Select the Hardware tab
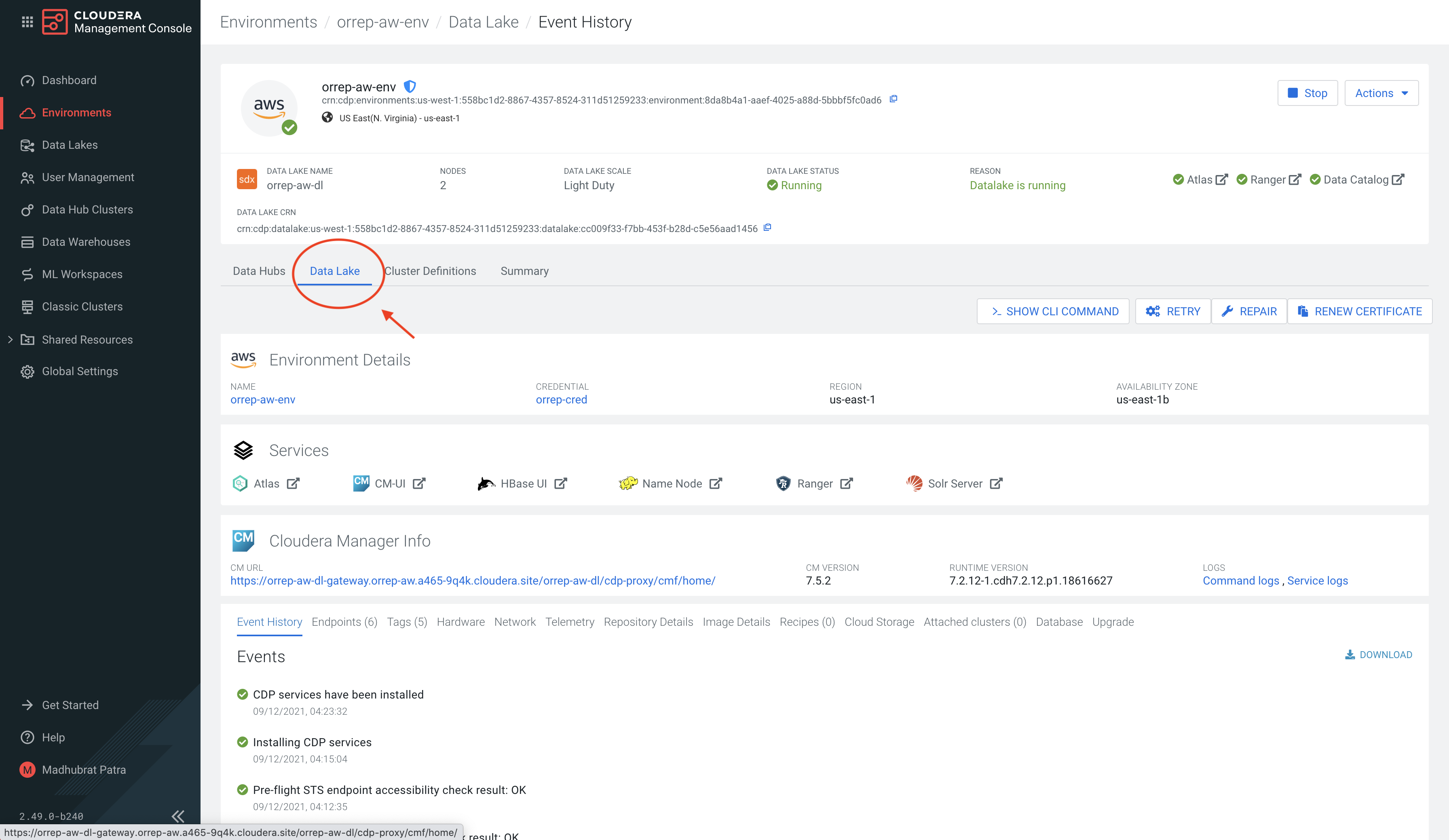Viewport: 1449px width, 840px height. pyautogui.click(x=460, y=622)
